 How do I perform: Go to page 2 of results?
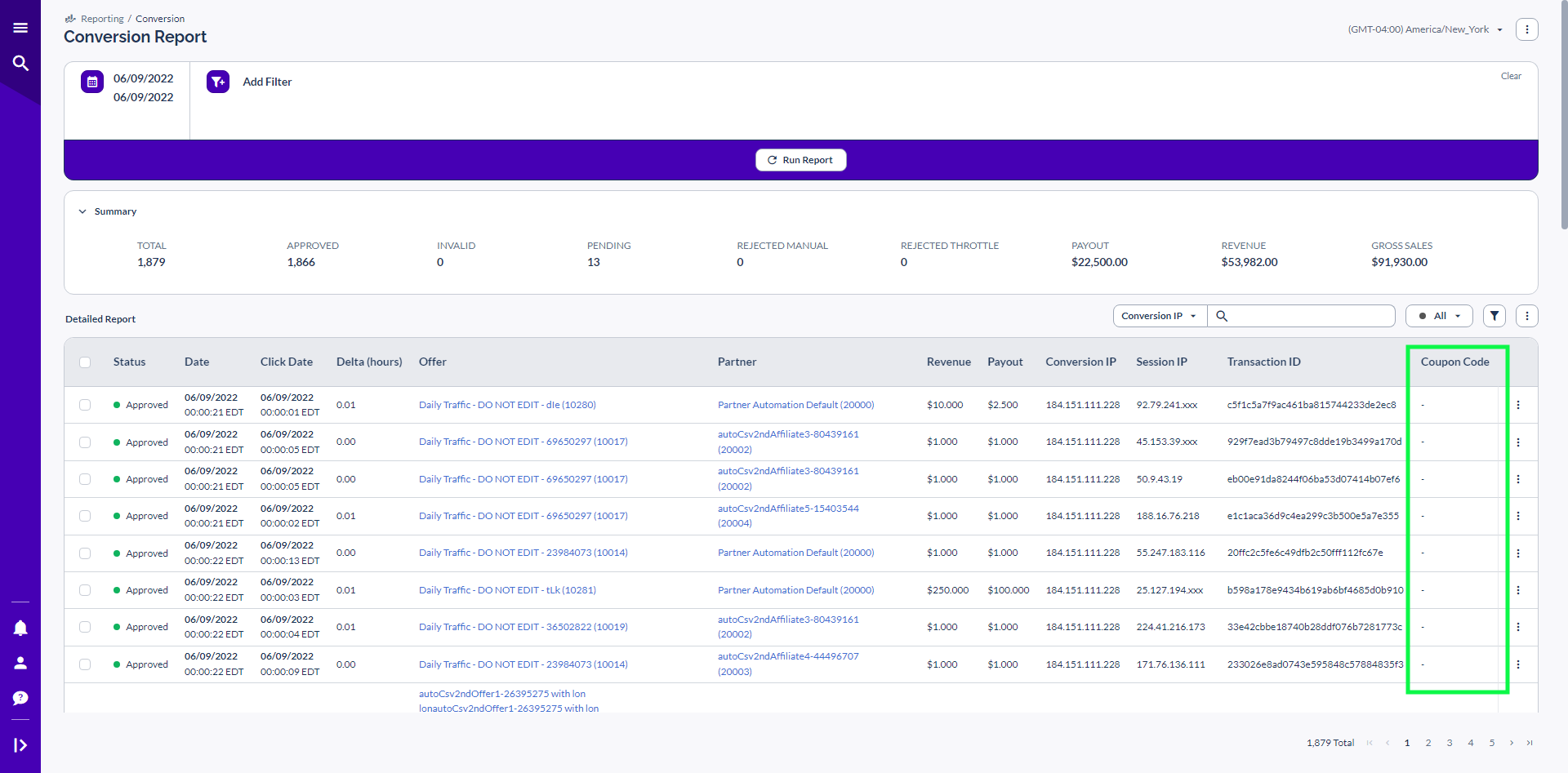(x=1428, y=743)
